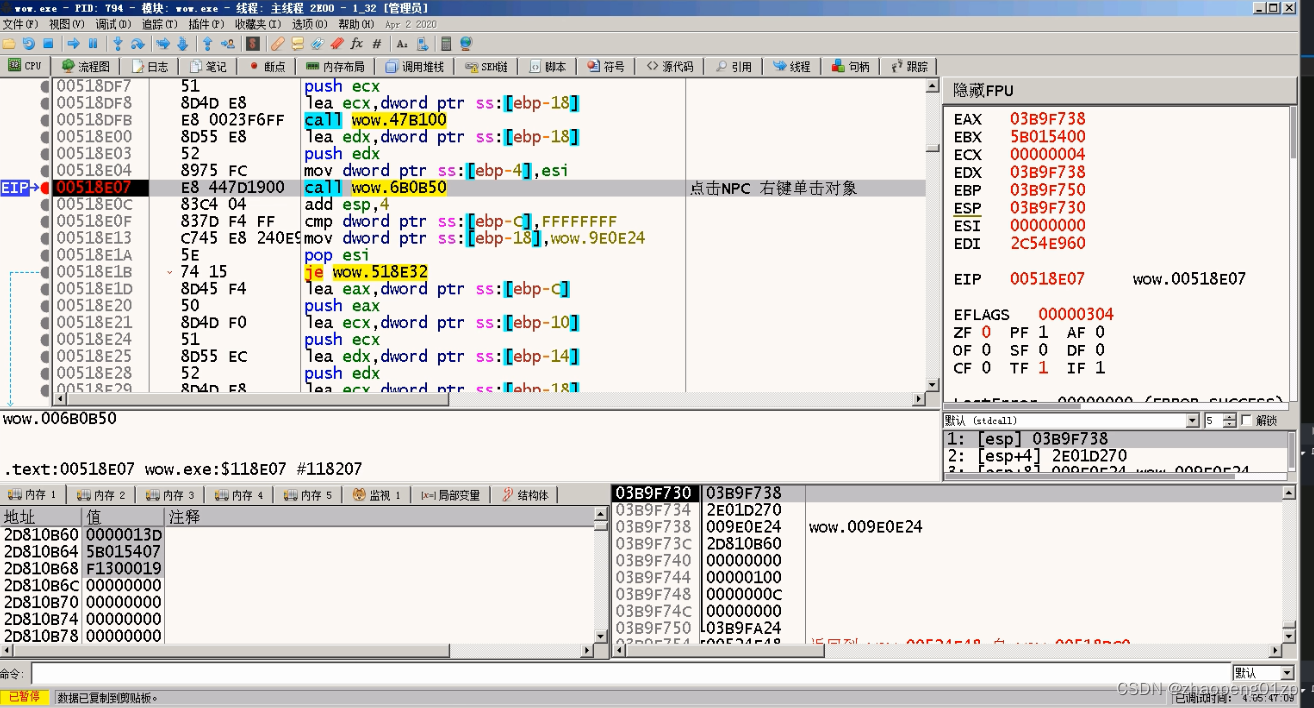The image size is (1314, 708).
Task: Open the 内存 2 dump tab
Action: tap(103, 495)
